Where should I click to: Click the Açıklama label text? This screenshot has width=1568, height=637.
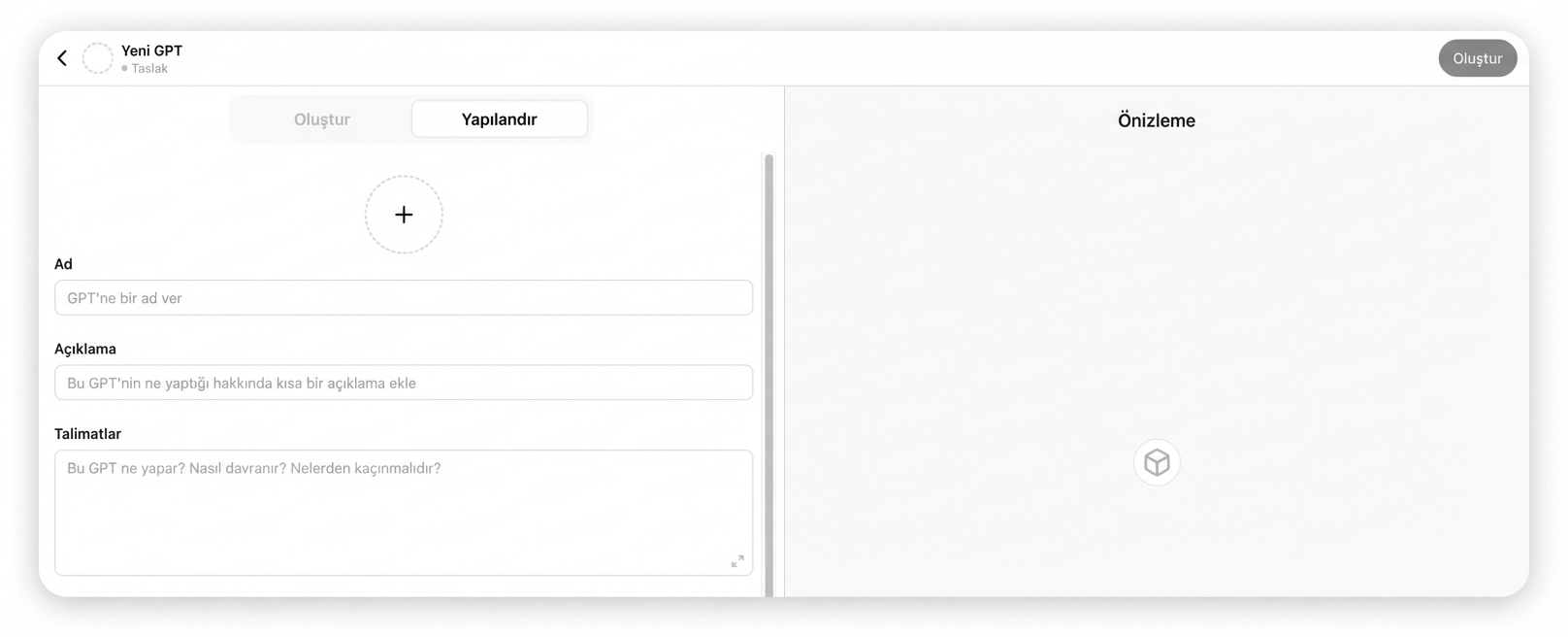click(x=85, y=349)
